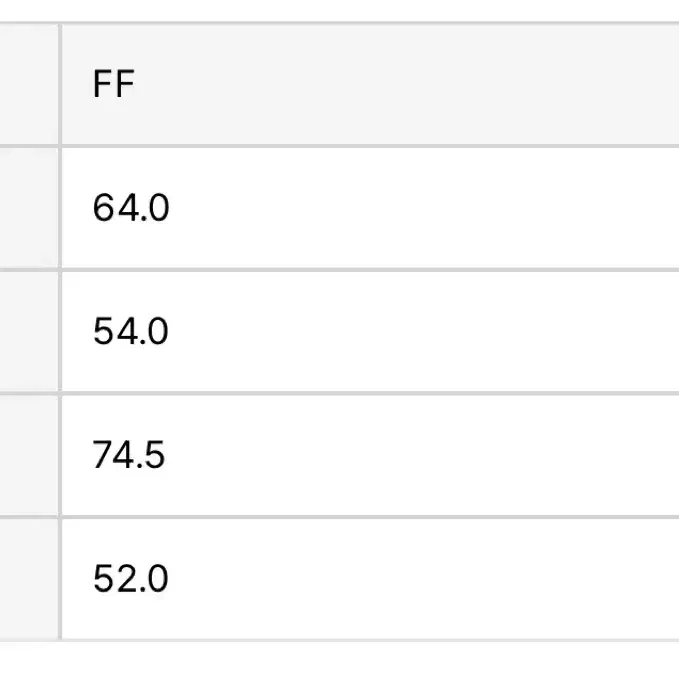679x679 pixels.
Task: Click the column divider beside the FF header
Action: [x=60, y=84]
